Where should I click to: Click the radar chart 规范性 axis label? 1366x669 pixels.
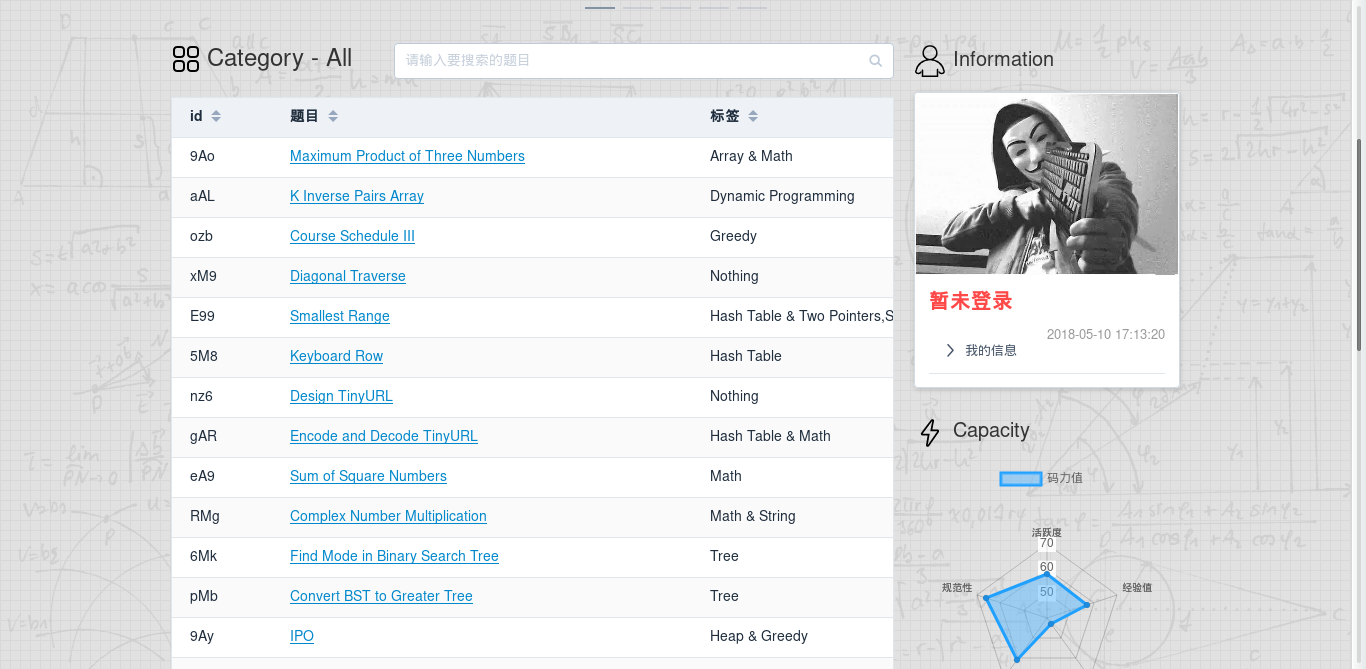click(957, 588)
